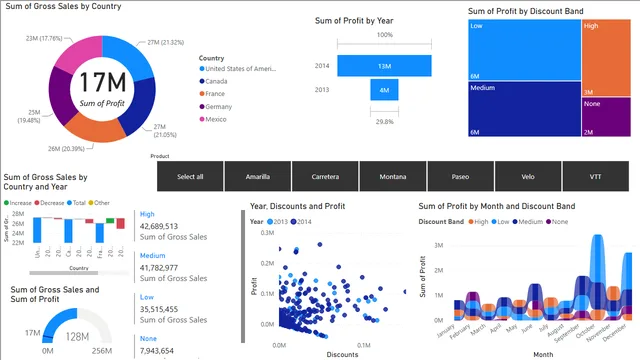Filter products by Amarilla

click(x=258, y=176)
